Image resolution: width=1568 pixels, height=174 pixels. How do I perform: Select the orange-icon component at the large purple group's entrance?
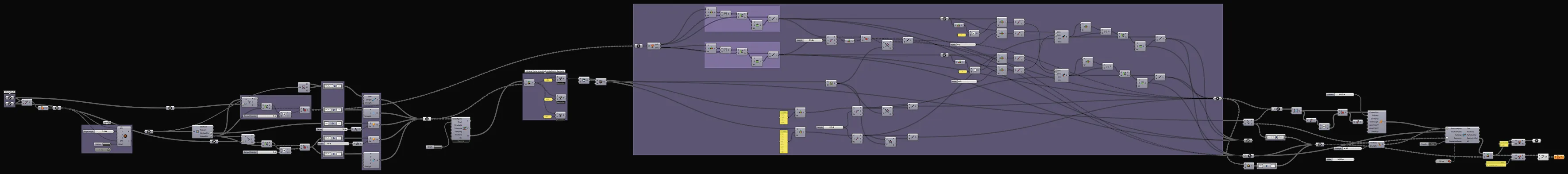[x=654, y=46]
